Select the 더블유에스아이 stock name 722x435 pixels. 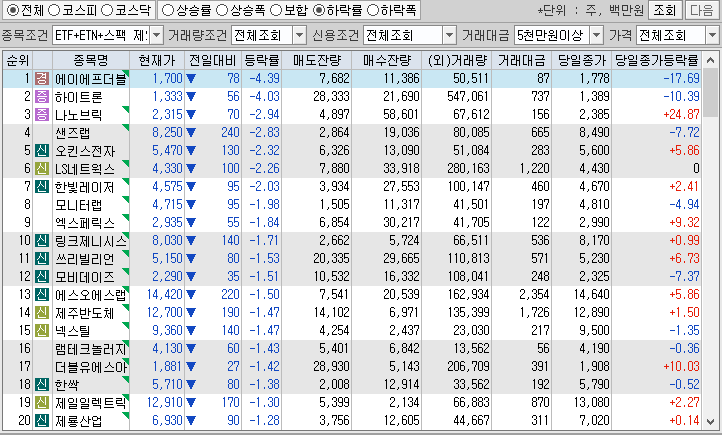coord(91,367)
